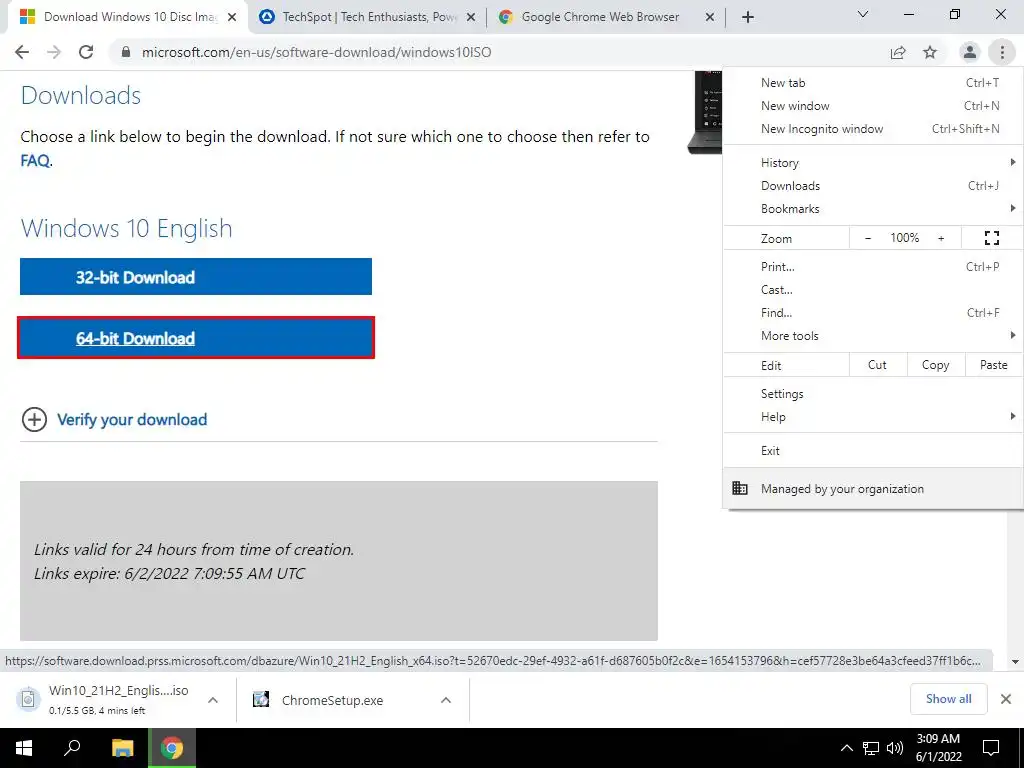Open ChromeSetup.exe download options chevron
1024x768 pixels.
(x=446, y=700)
